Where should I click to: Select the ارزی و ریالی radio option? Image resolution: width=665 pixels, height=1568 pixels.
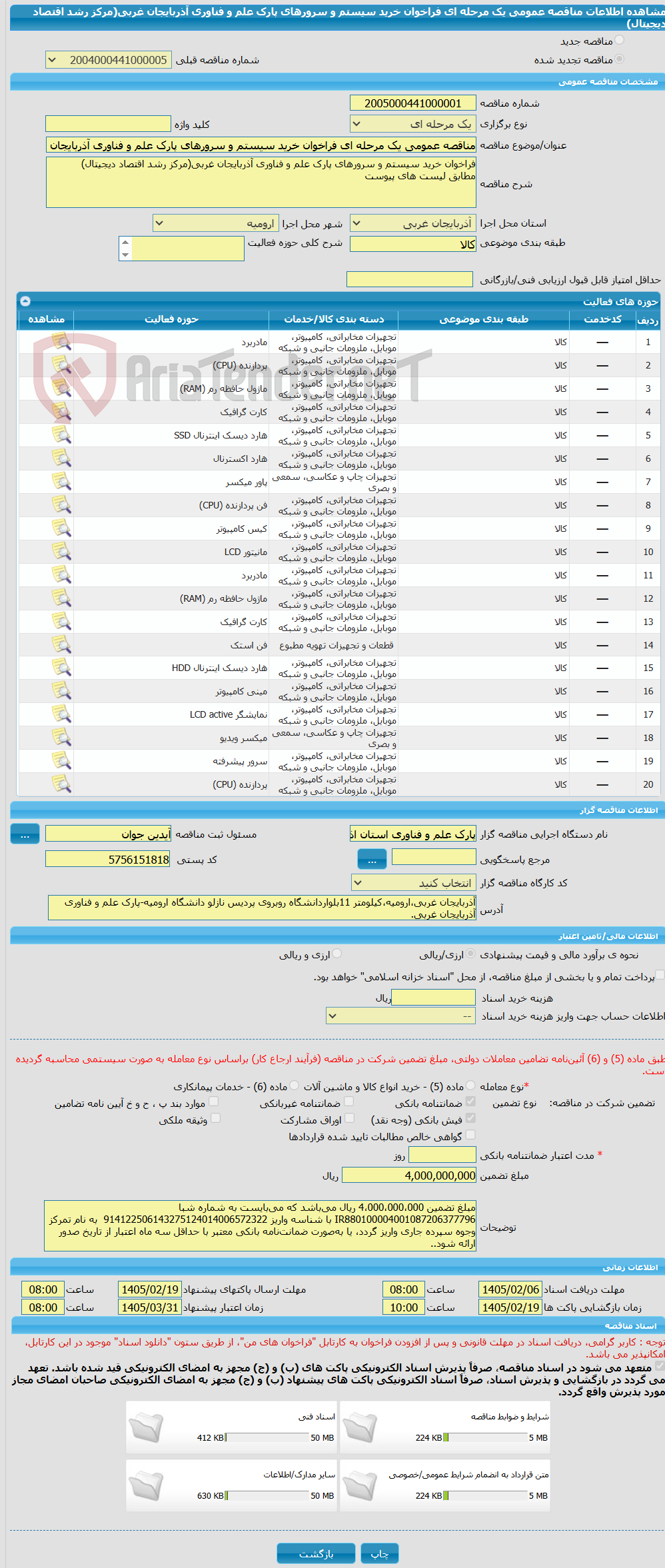click(337, 954)
